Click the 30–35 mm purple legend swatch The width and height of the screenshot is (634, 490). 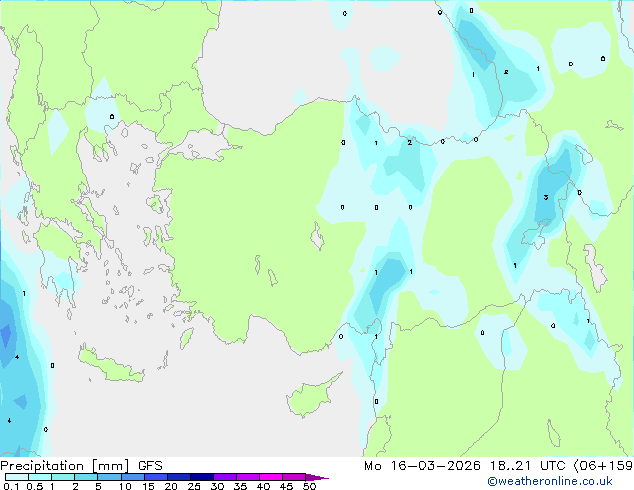[x=225, y=477]
